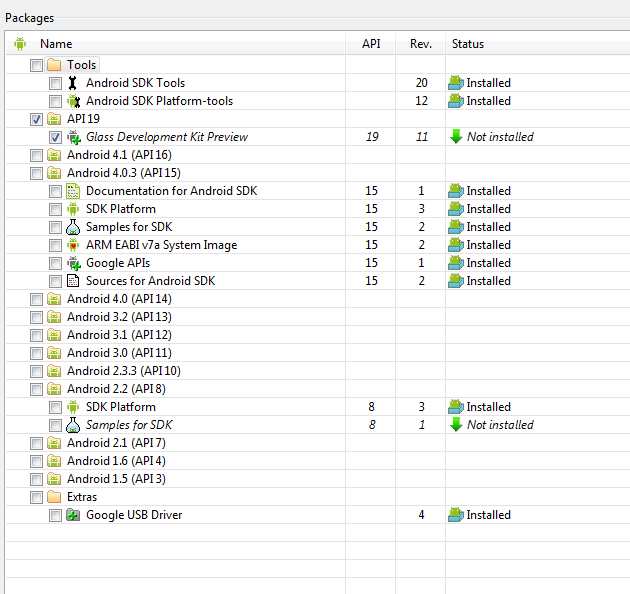The height and width of the screenshot is (594, 630).
Task: Click the Android 4.1 (API 16) folder icon
Action: point(54,155)
